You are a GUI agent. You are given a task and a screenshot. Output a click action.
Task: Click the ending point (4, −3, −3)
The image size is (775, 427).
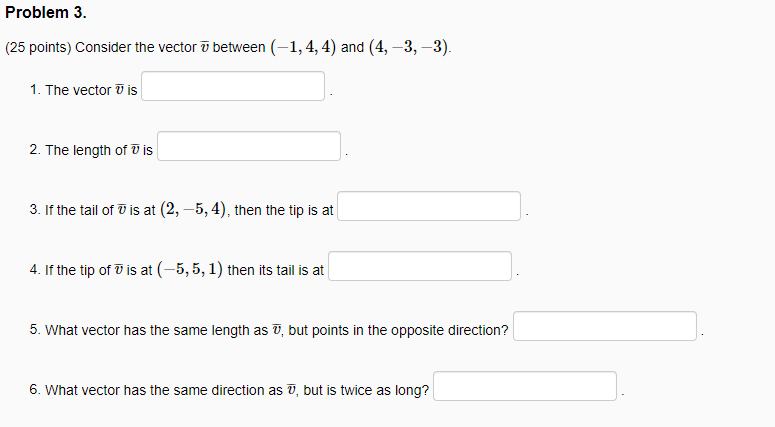click(x=409, y=47)
